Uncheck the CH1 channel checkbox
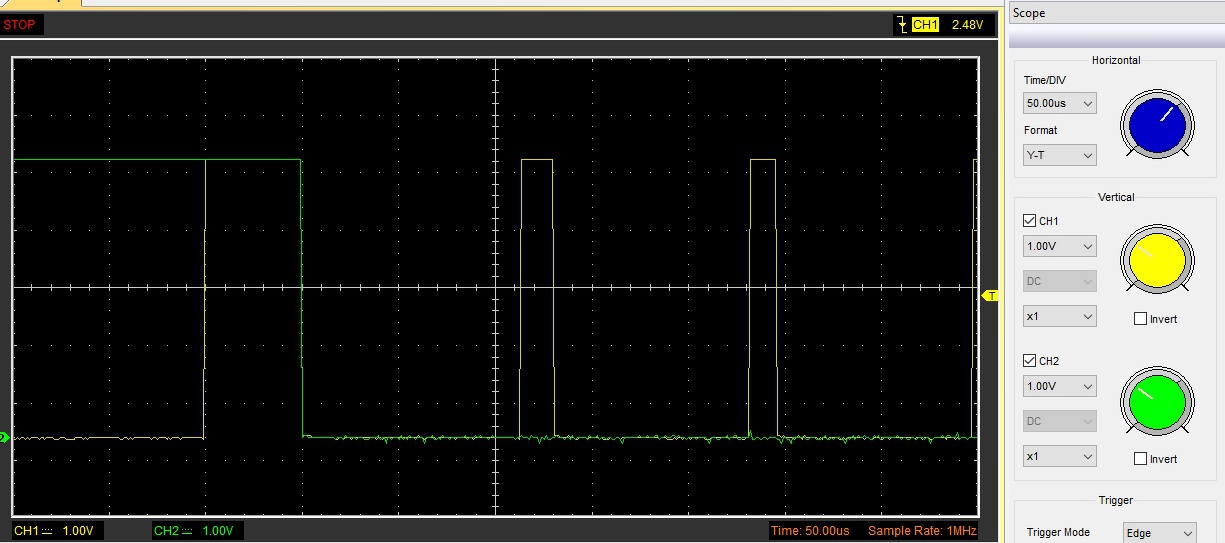This screenshot has height=543, width=1225. click(x=1030, y=221)
